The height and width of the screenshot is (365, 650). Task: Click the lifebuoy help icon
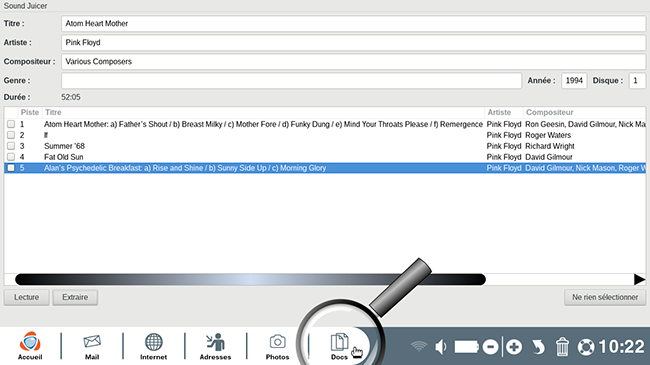[x=586, y=347]
